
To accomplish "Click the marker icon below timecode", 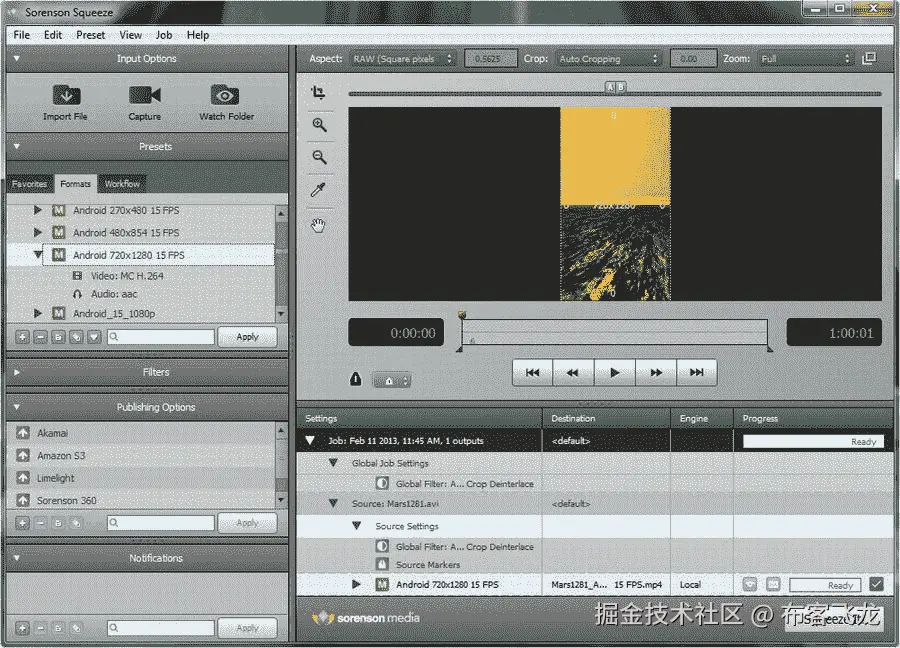I will point(356,379).
